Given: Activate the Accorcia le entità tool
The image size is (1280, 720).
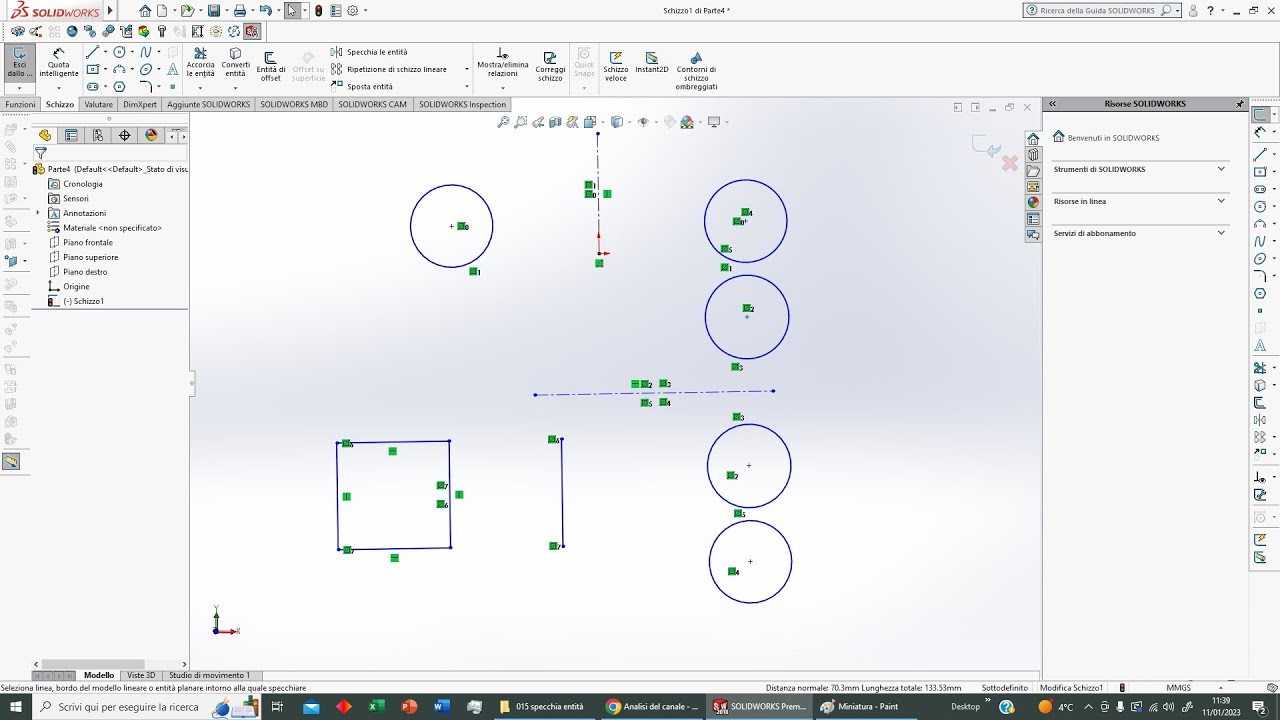Looking at the screenshot, I should click(200, 62).
